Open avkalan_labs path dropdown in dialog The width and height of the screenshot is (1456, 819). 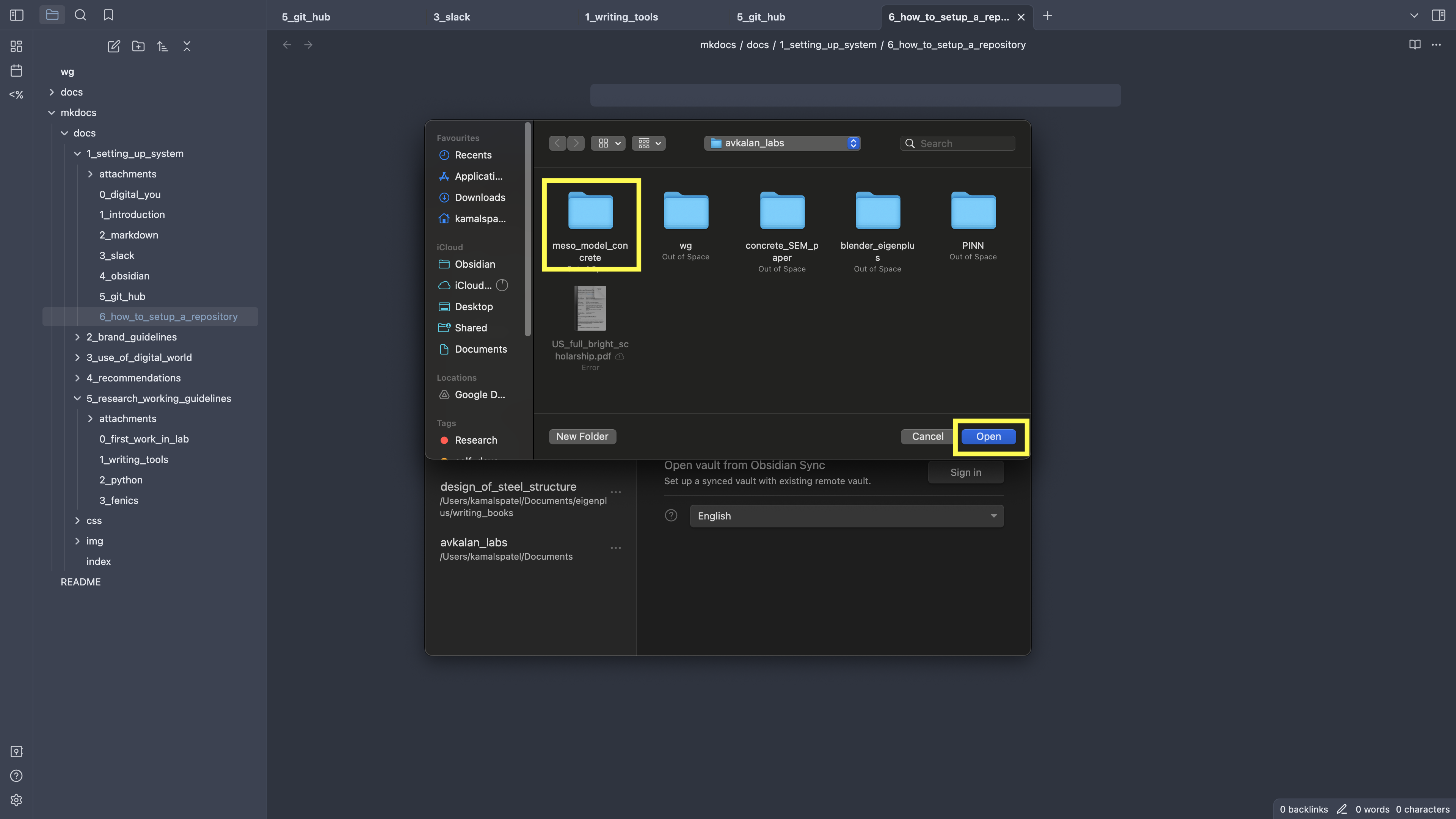pos(782,143)
